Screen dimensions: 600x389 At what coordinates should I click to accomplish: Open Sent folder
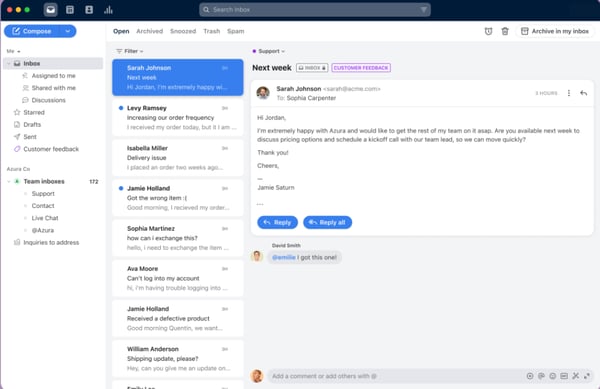(30, 137)
